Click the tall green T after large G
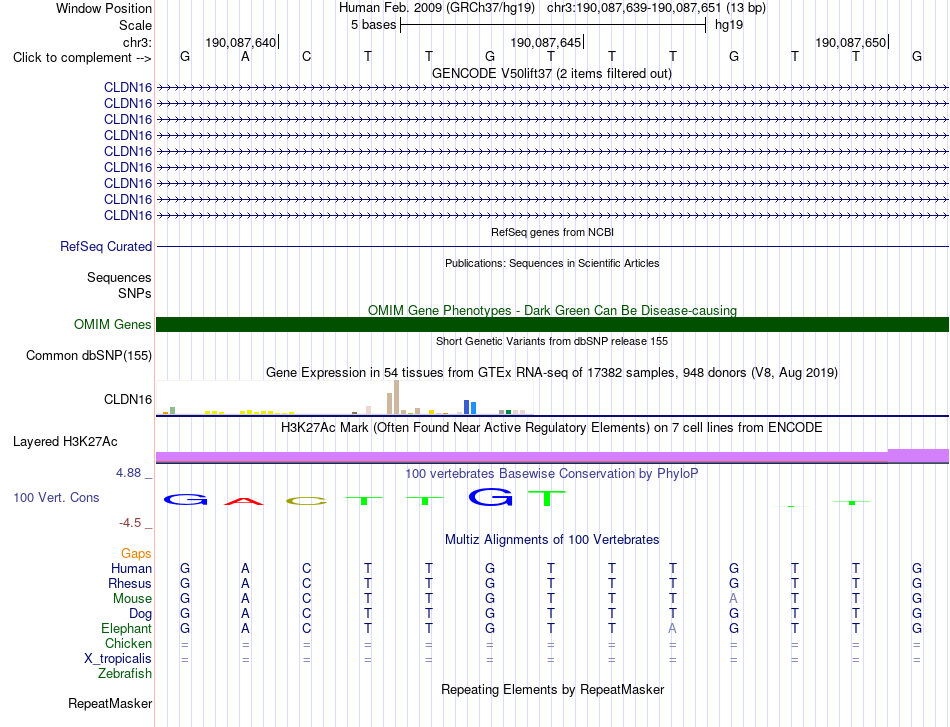This screenshot has height=727, width=950. pos(547,498)
